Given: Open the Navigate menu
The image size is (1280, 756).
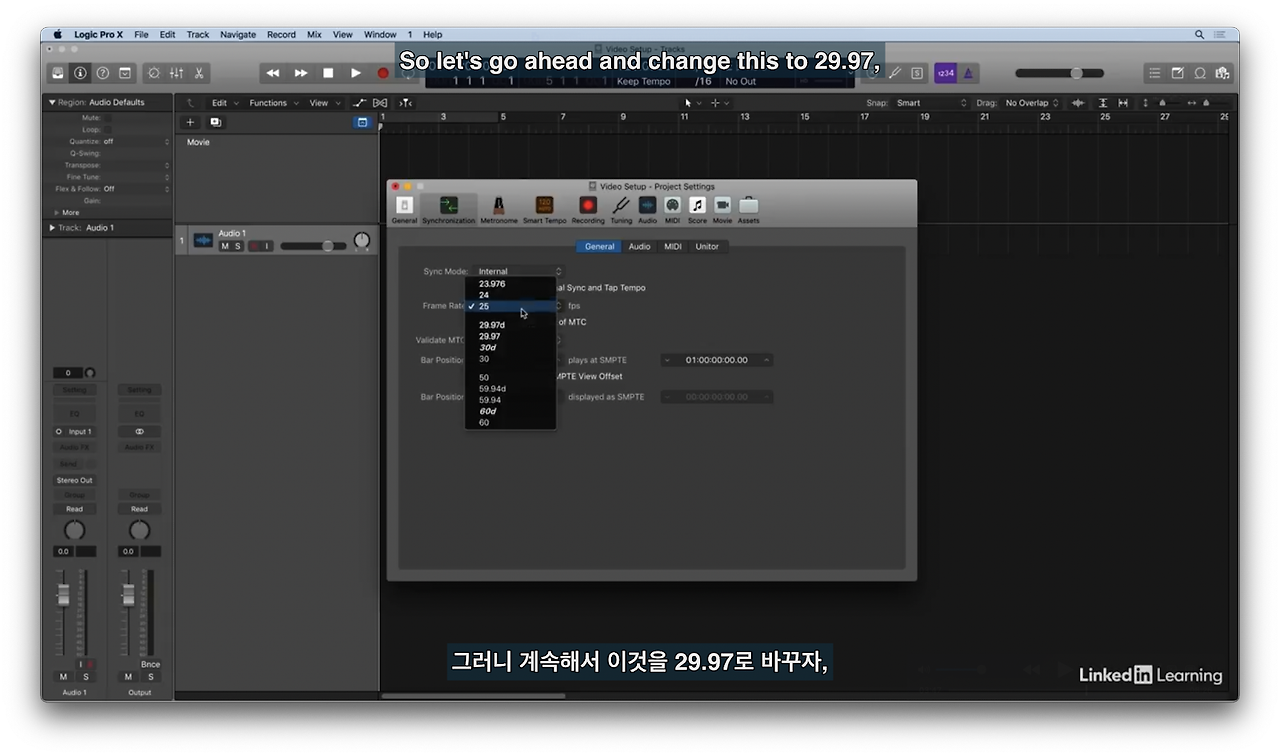Looking at the screenshot, I should coord(238,34).
